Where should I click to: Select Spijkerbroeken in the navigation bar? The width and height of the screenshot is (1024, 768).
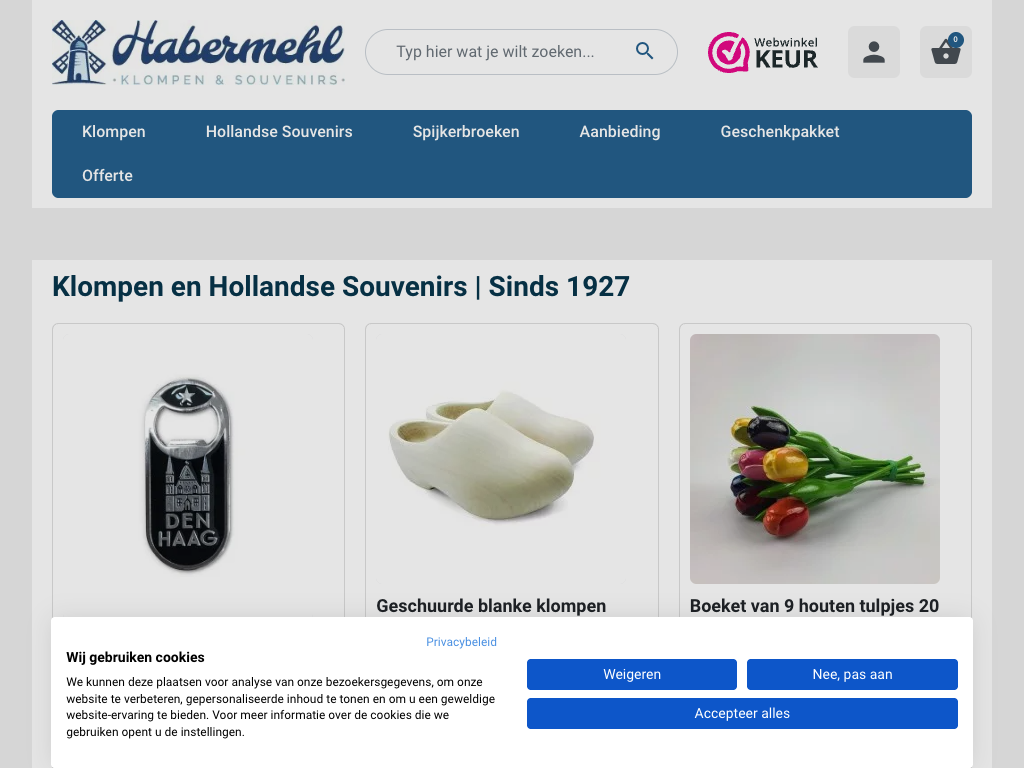tap(466, 132)
